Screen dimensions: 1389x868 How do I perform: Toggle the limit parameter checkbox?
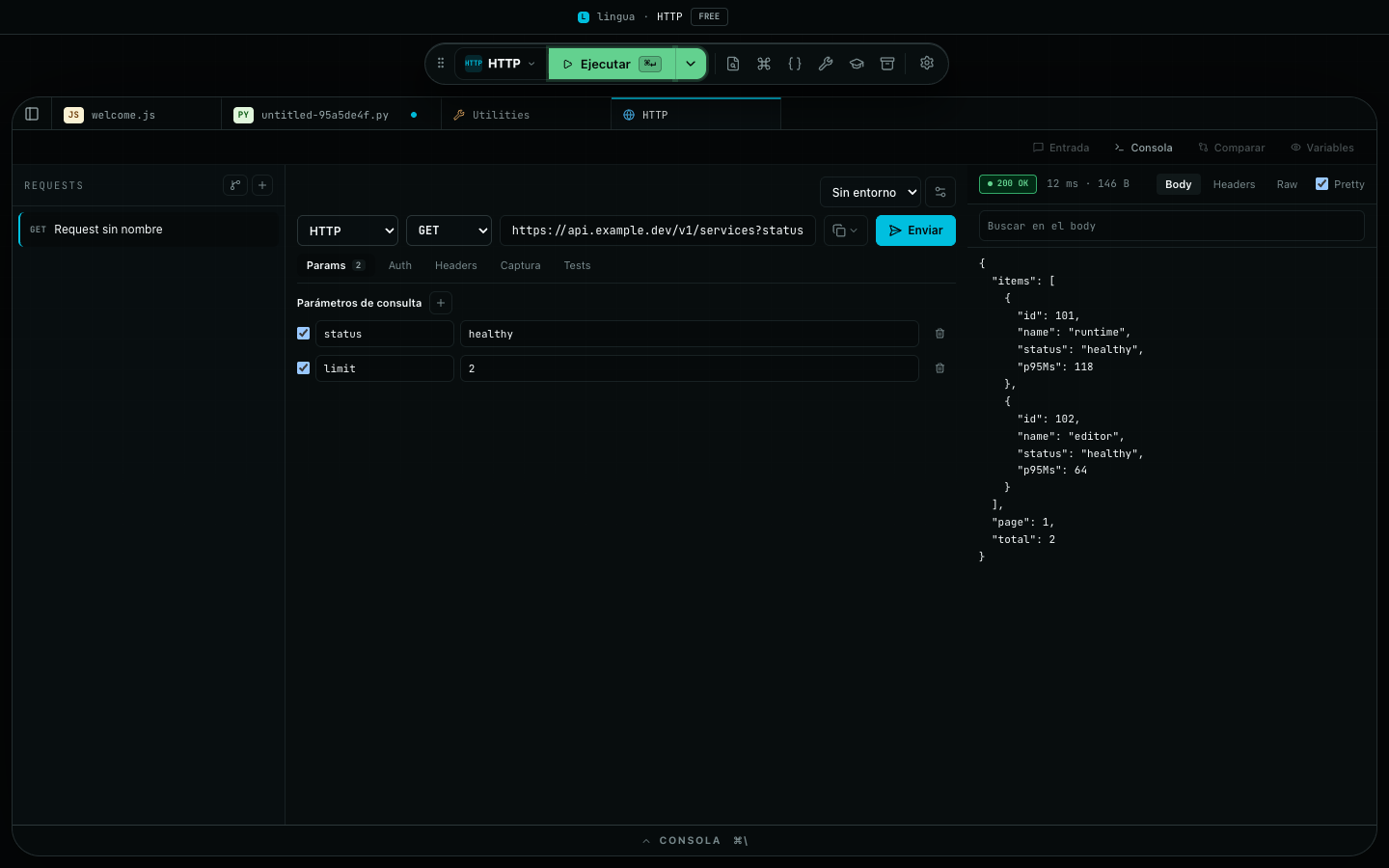coord(304,368)
